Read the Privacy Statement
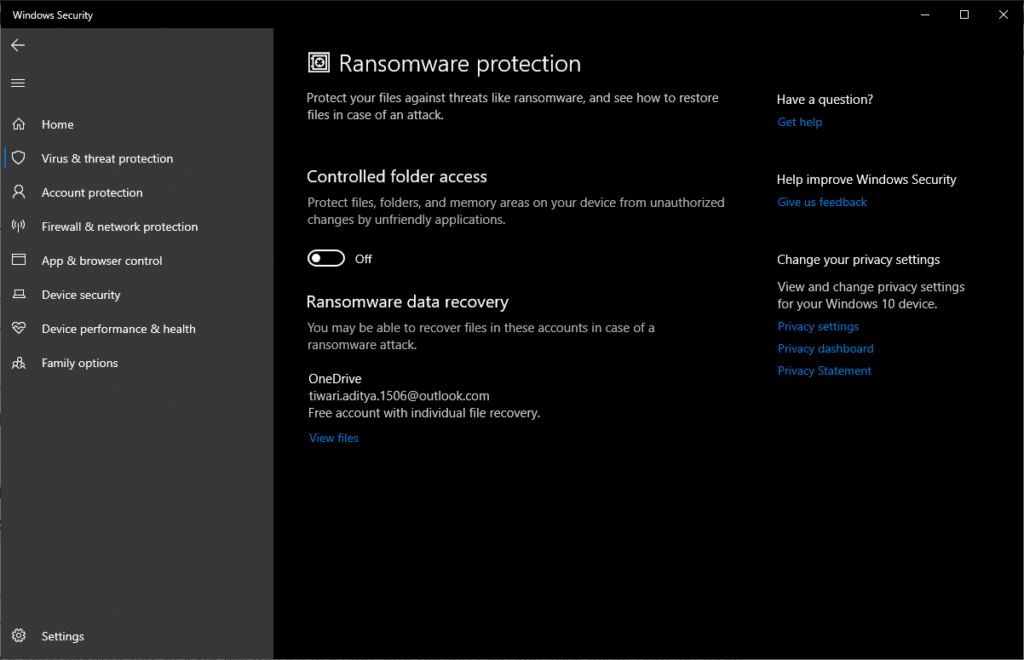This screenshot has height=660, width=1024. [824, 370]
